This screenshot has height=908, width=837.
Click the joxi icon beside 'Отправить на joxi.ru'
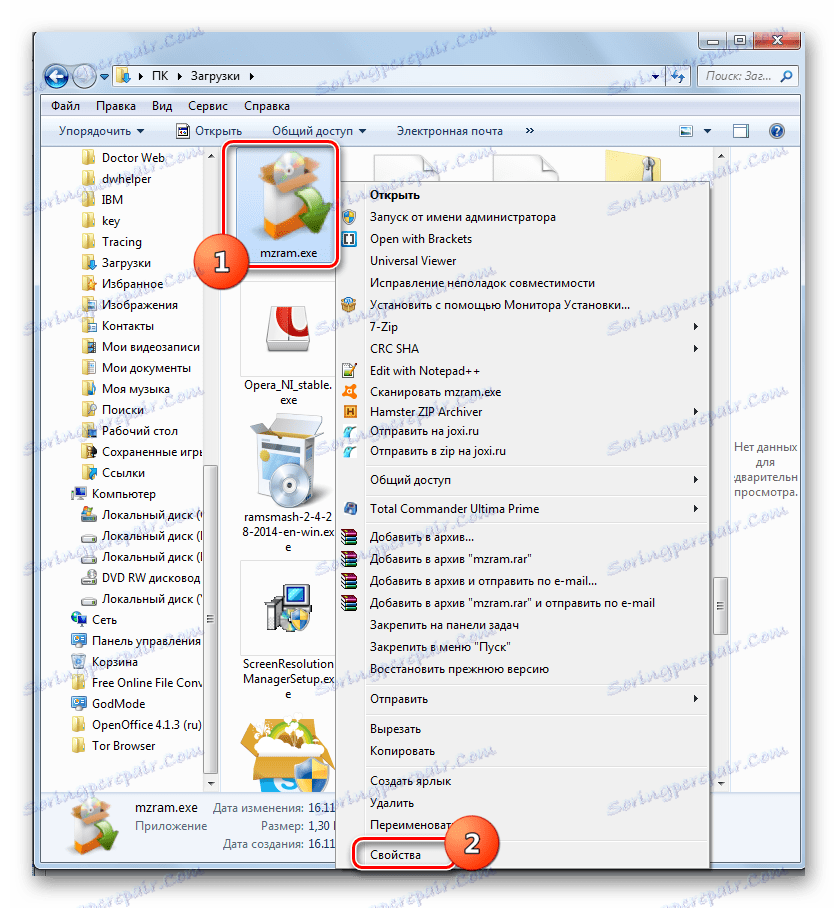[x=349, y=431]
